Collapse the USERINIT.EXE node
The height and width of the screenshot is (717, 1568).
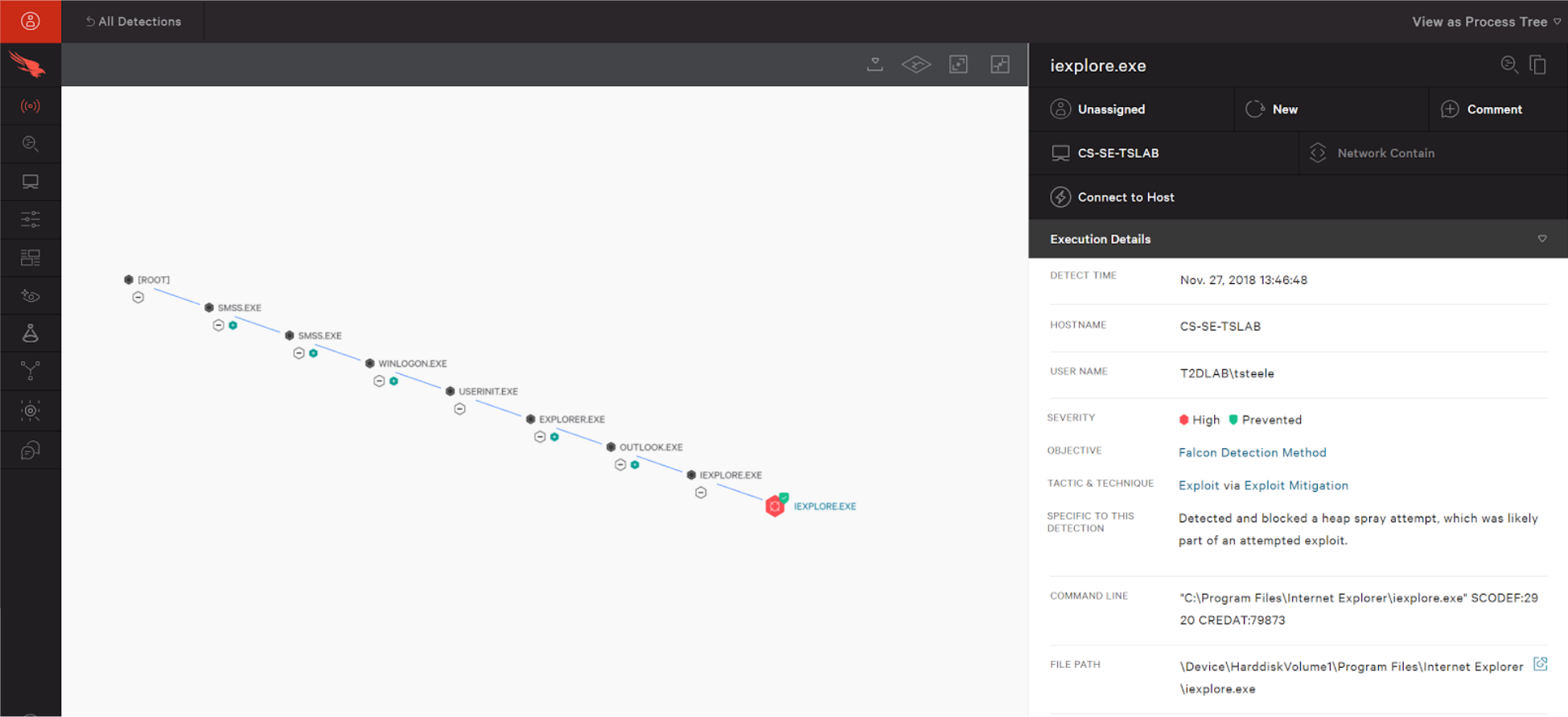click(x=459, y=409)
